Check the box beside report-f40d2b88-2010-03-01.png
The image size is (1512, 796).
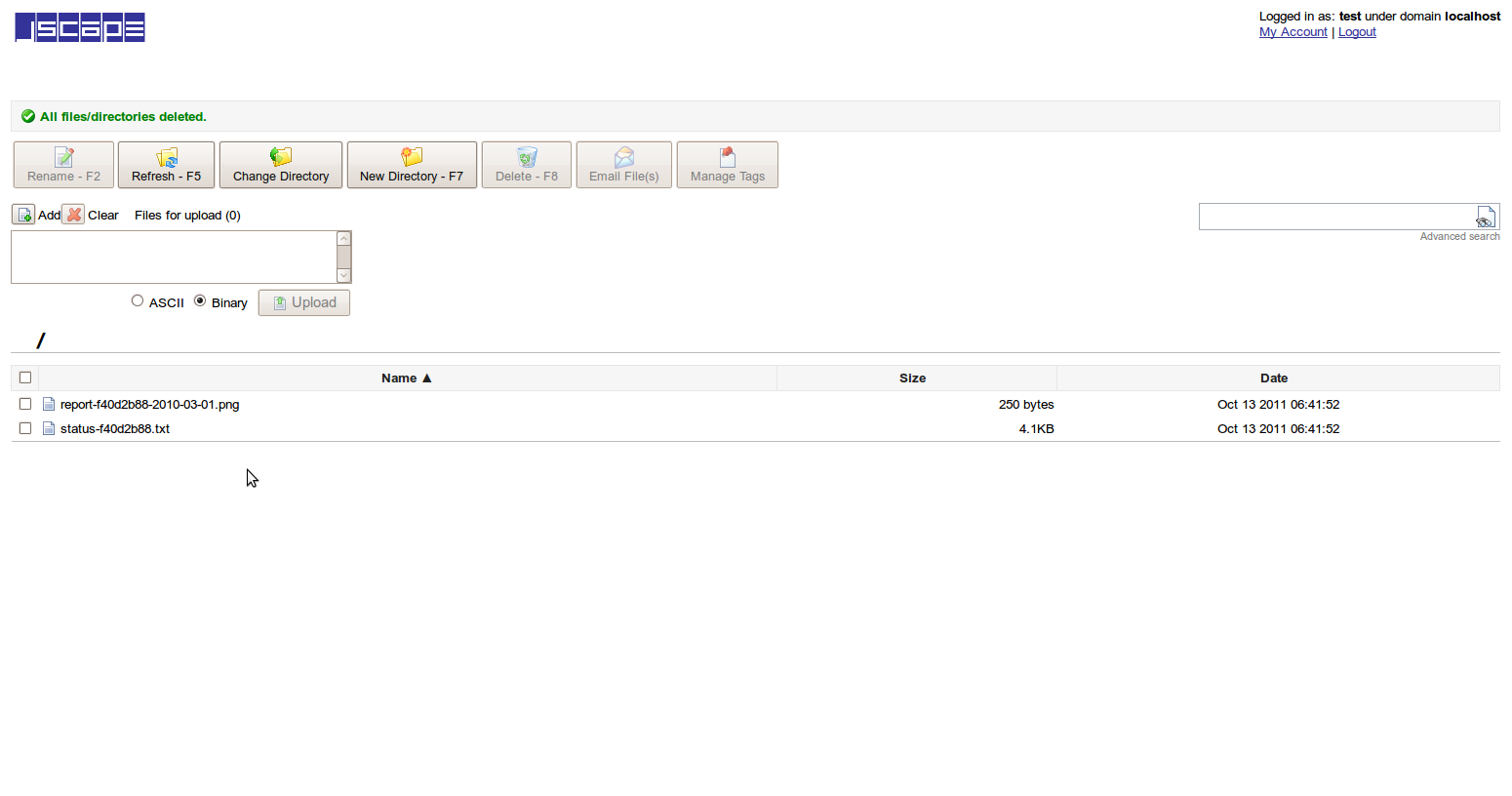[24, 403]
